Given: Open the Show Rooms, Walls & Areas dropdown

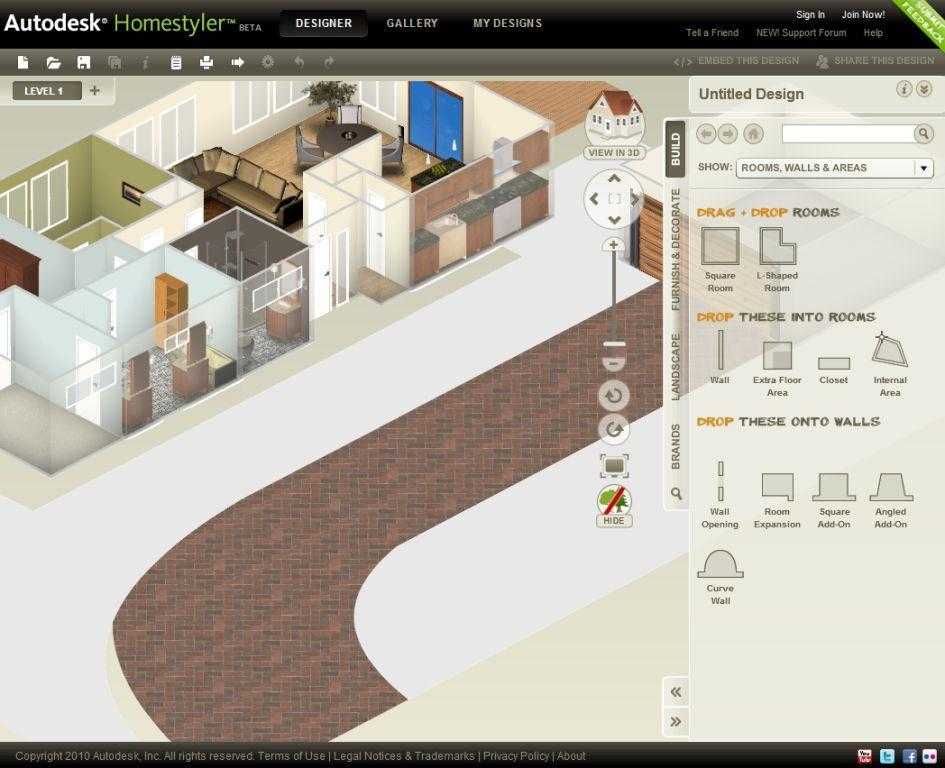Looking at the screenshot, I should click(x=834, y=168).
